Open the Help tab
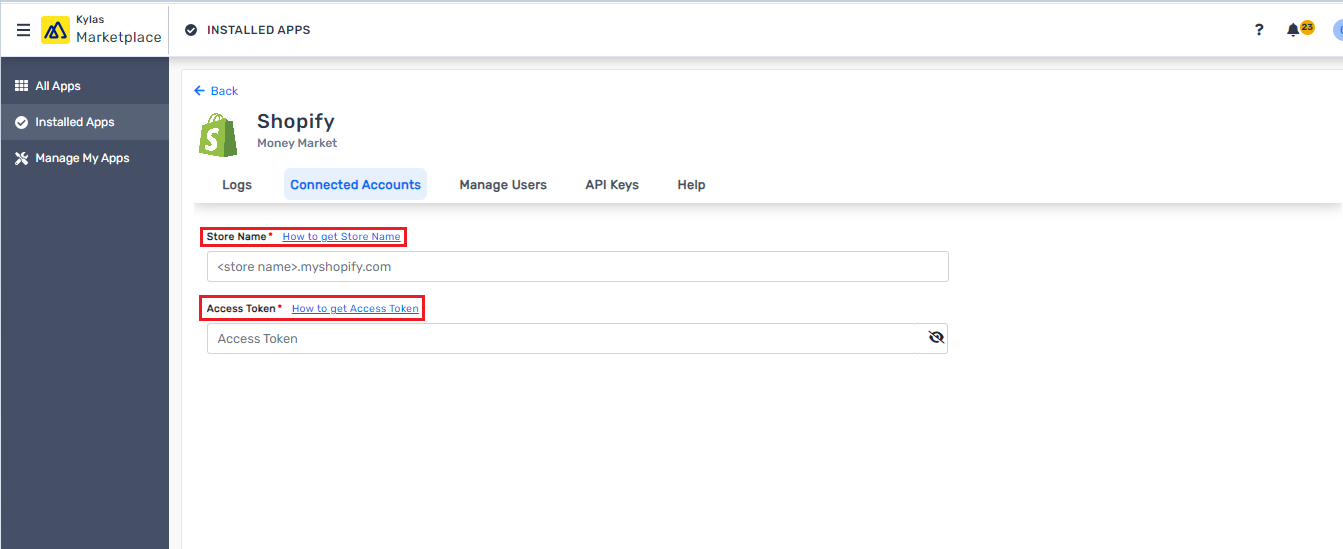 point(691,185)
